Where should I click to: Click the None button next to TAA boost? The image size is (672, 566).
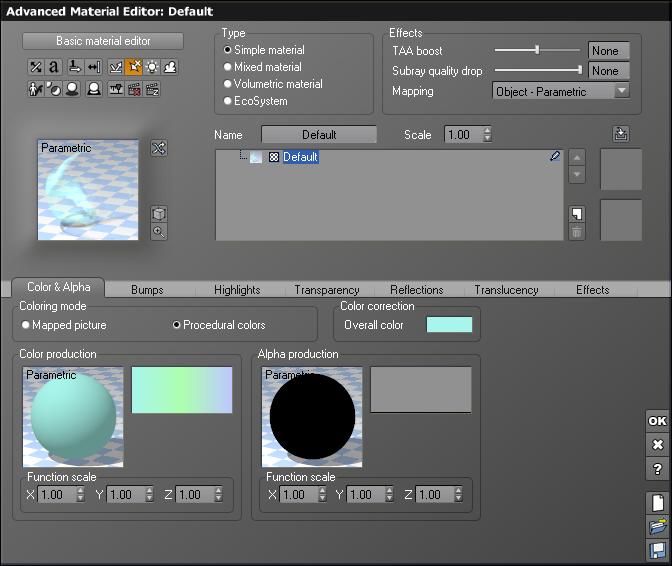pos(609,51)
